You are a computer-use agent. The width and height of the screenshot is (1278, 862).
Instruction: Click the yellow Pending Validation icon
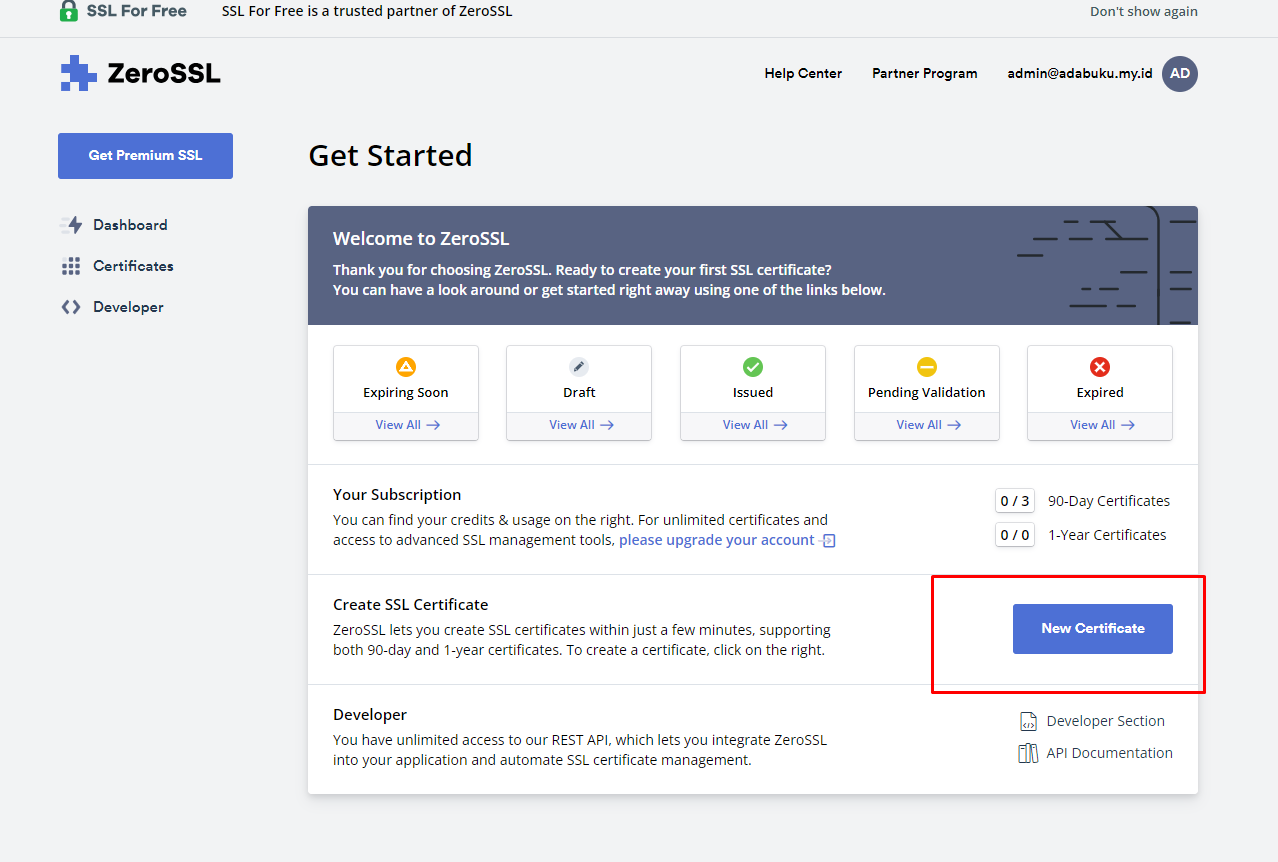[x=927, y=367]
